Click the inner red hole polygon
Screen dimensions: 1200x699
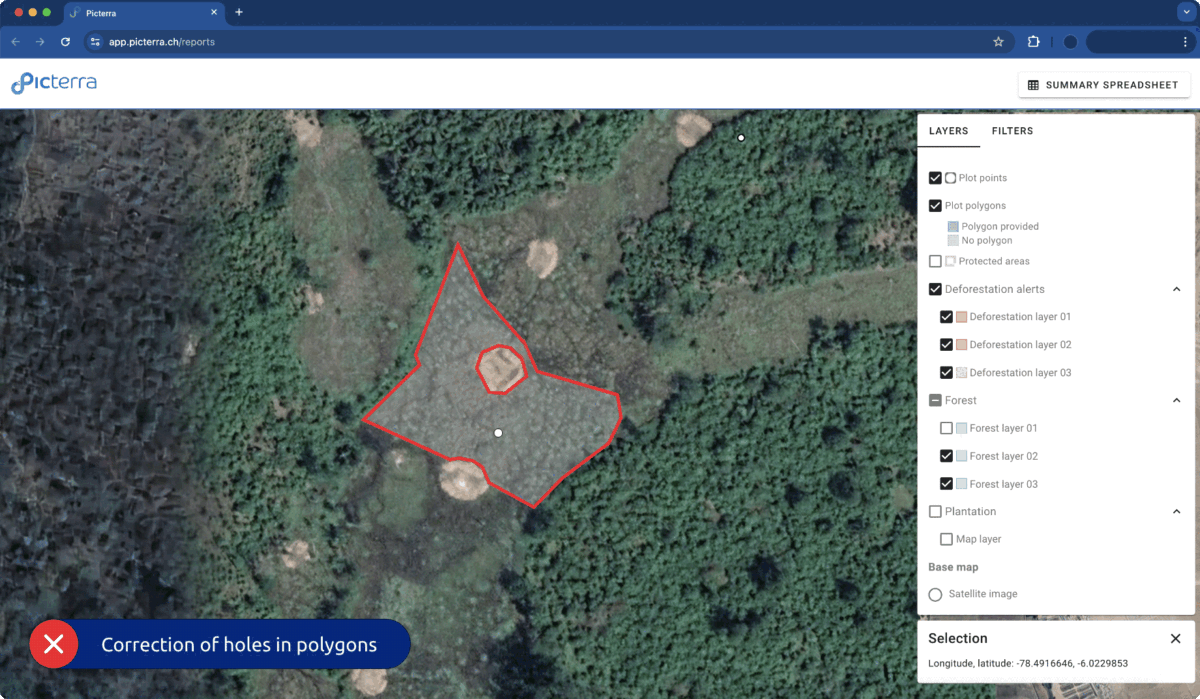(x=500, y=369)
